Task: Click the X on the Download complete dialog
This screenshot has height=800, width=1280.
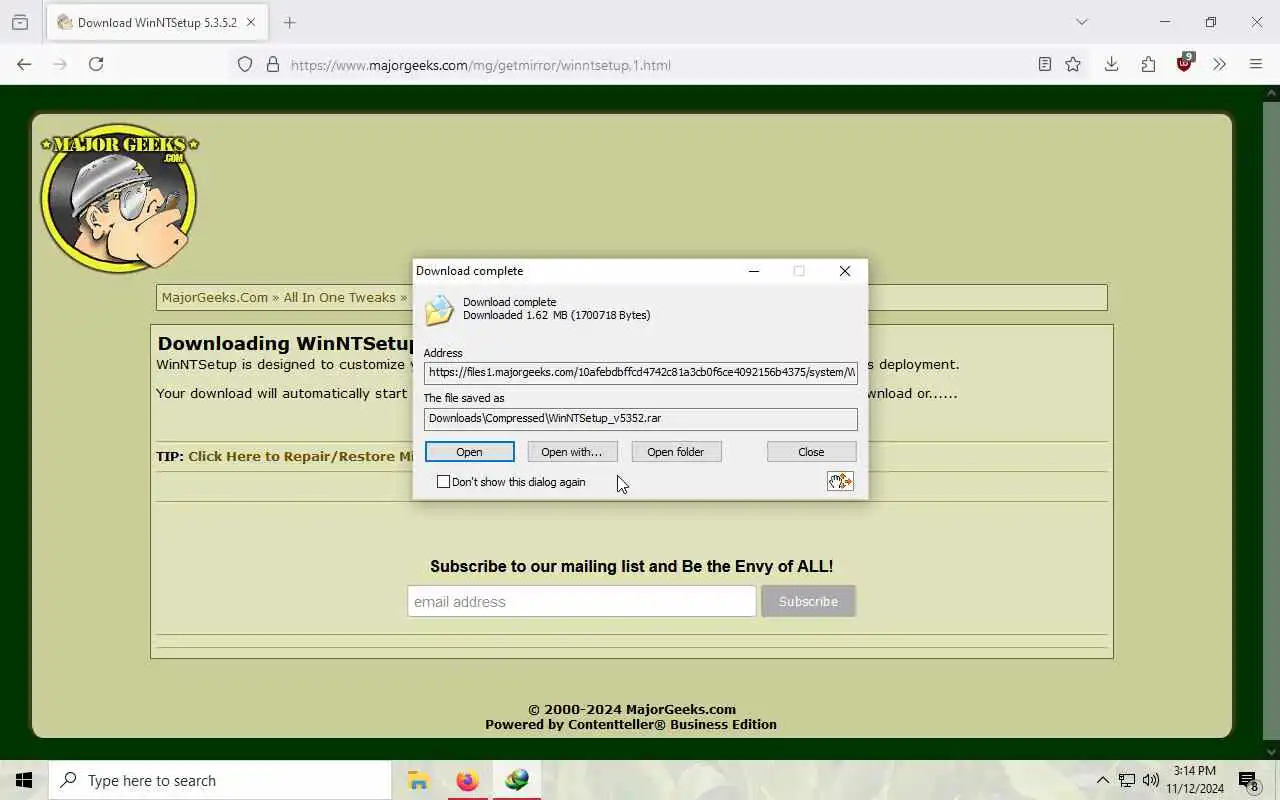Action: point(845,271)
